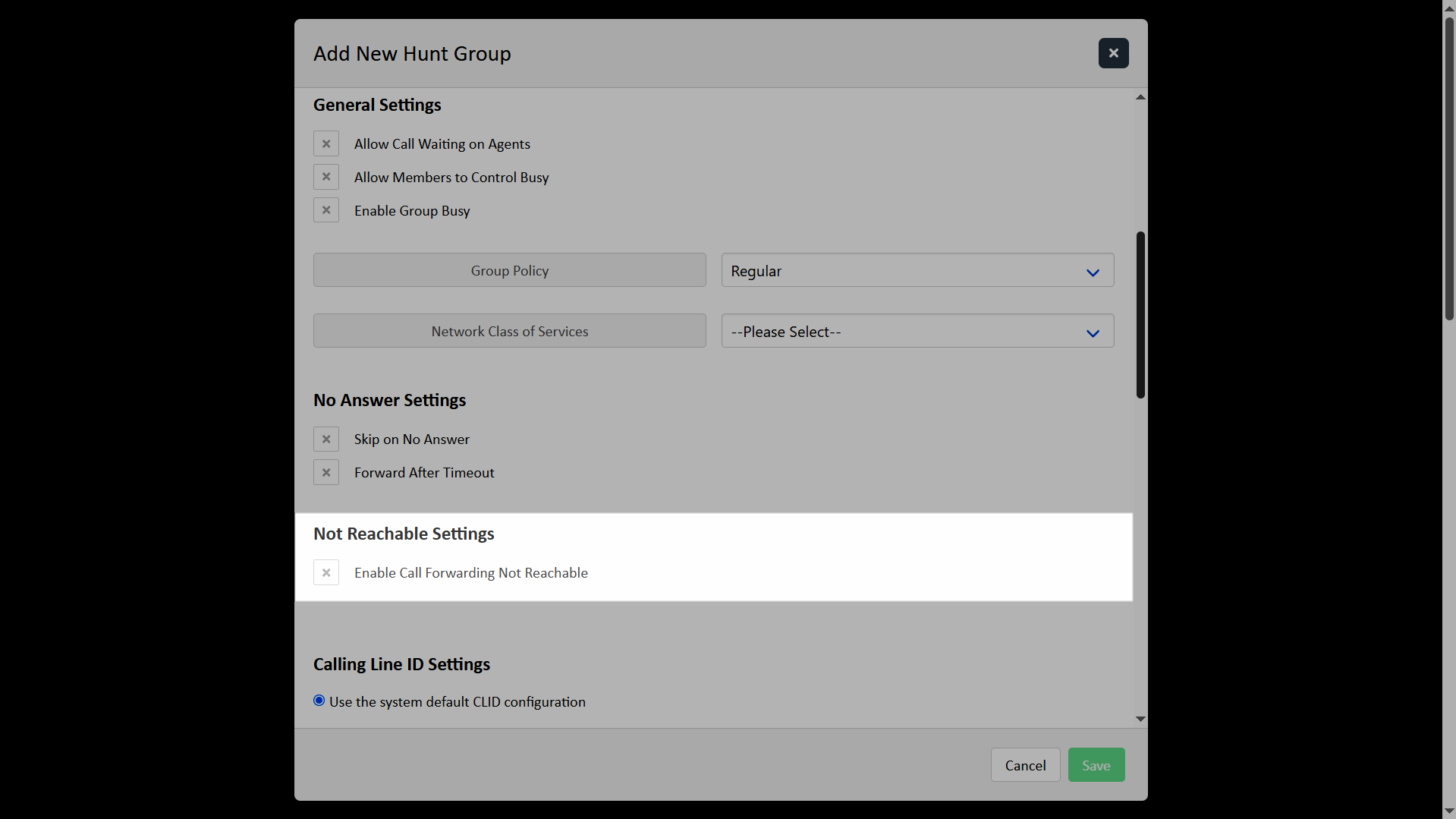Click the dialog scroll down arrow

pos(1140,719)
